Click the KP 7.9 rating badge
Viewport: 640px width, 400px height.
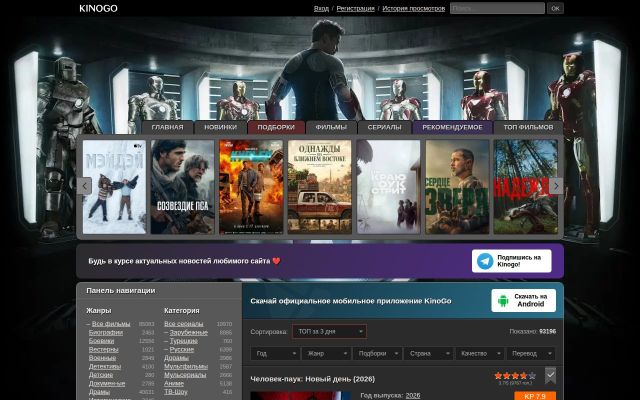[535, 396]
